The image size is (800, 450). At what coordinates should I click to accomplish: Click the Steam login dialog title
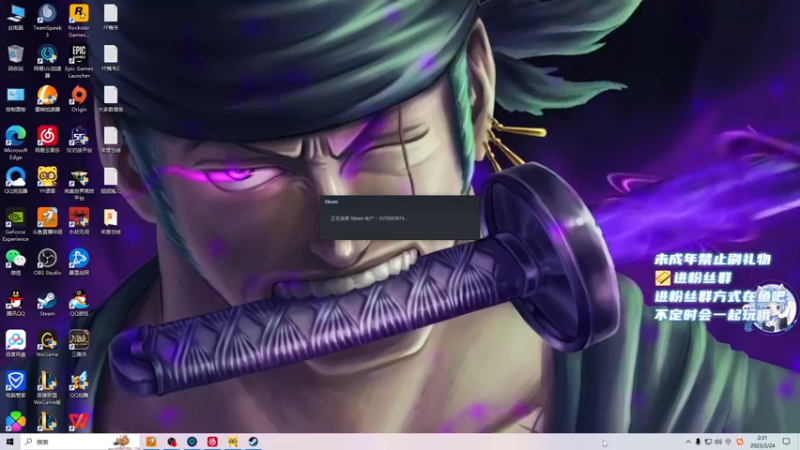[331, 202]
